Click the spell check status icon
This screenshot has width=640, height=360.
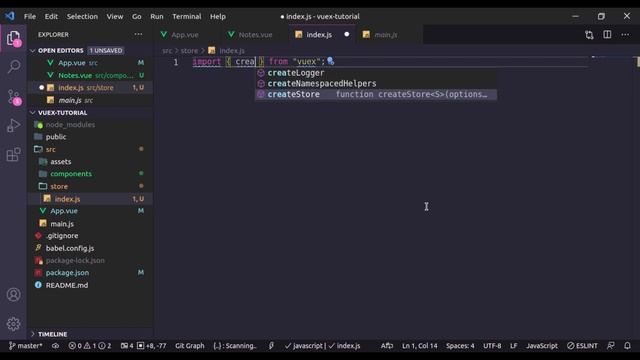click(387, 346)
